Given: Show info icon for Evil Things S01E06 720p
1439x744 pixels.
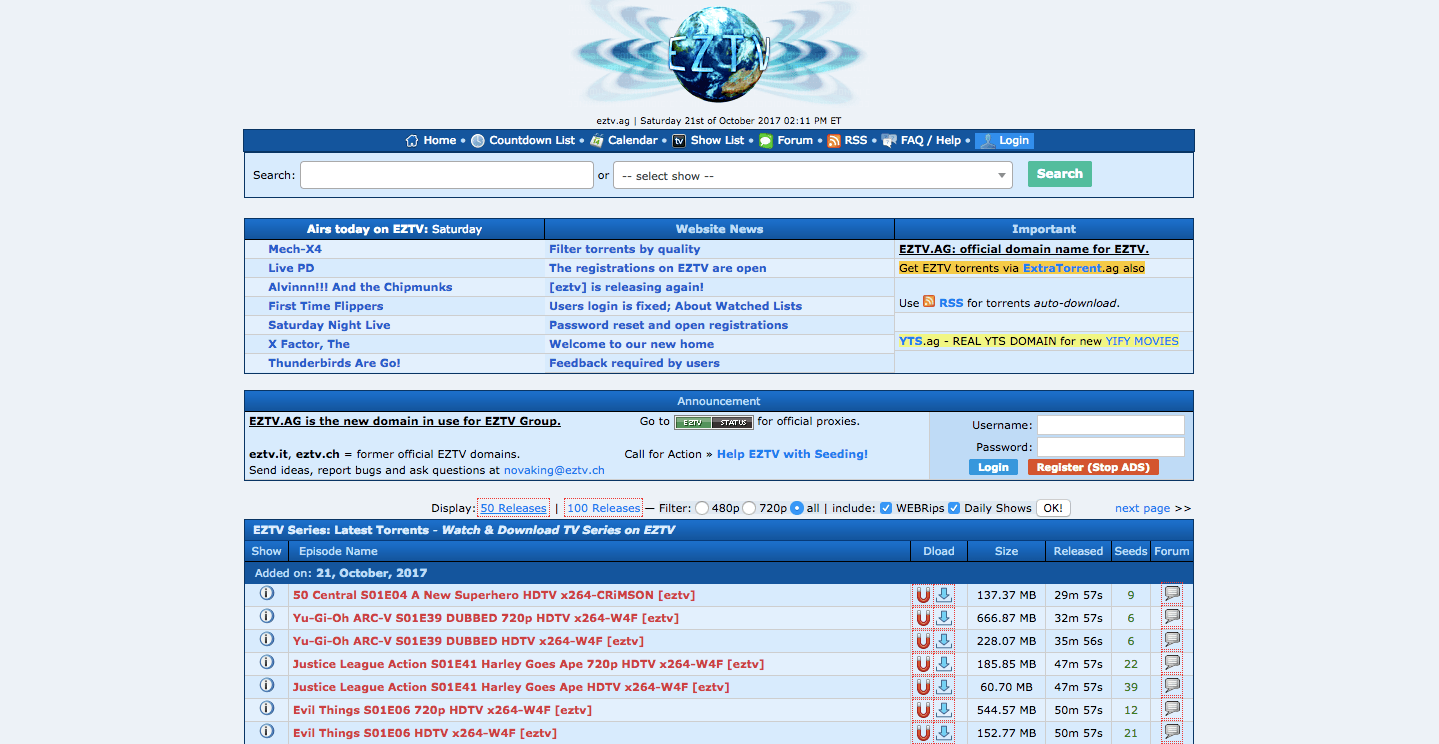Looking at the screenshot, I should 267,708.
